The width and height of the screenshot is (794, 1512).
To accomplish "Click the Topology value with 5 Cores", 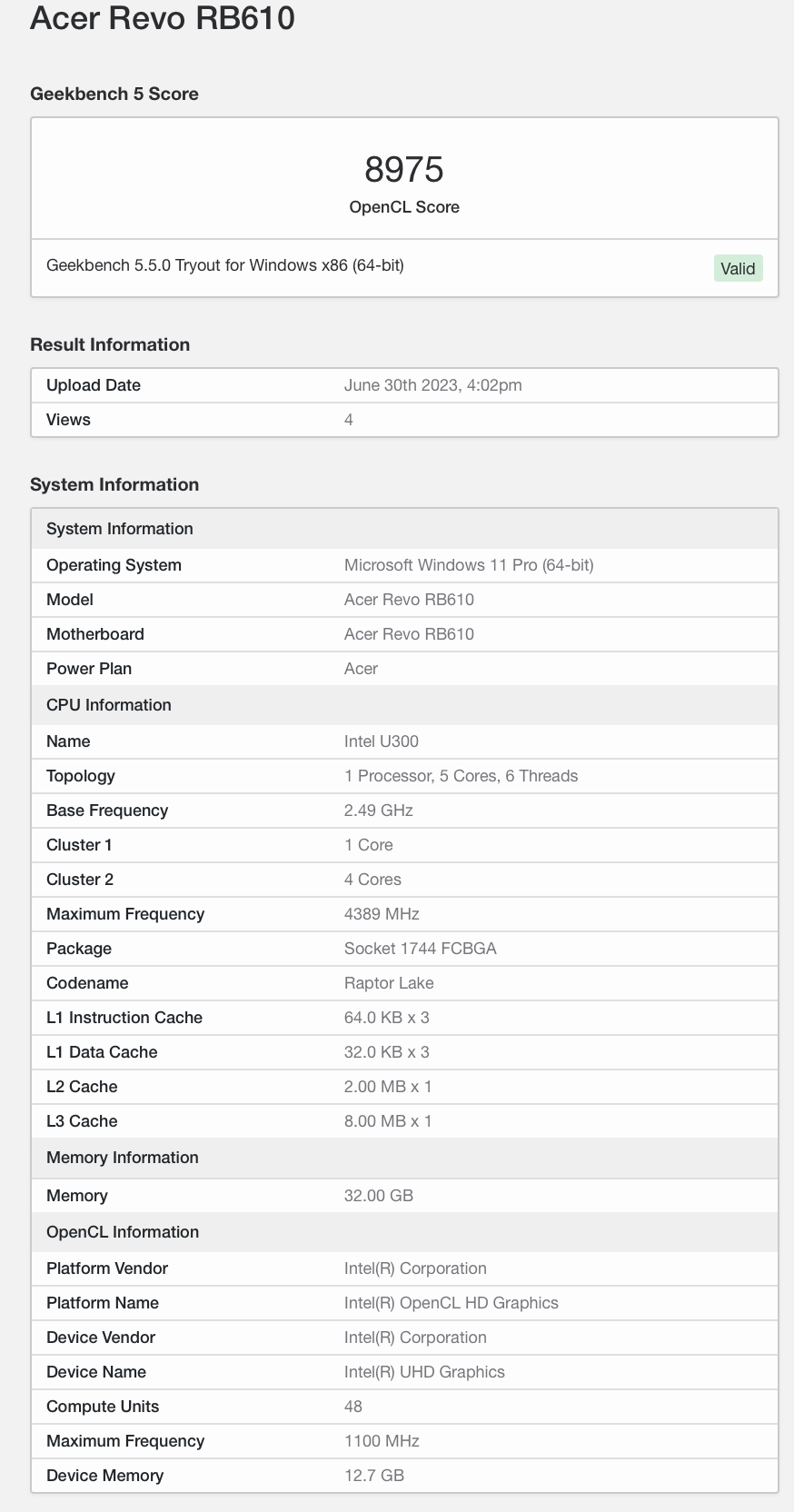I will pyautogui.click(x=461, y=776).
